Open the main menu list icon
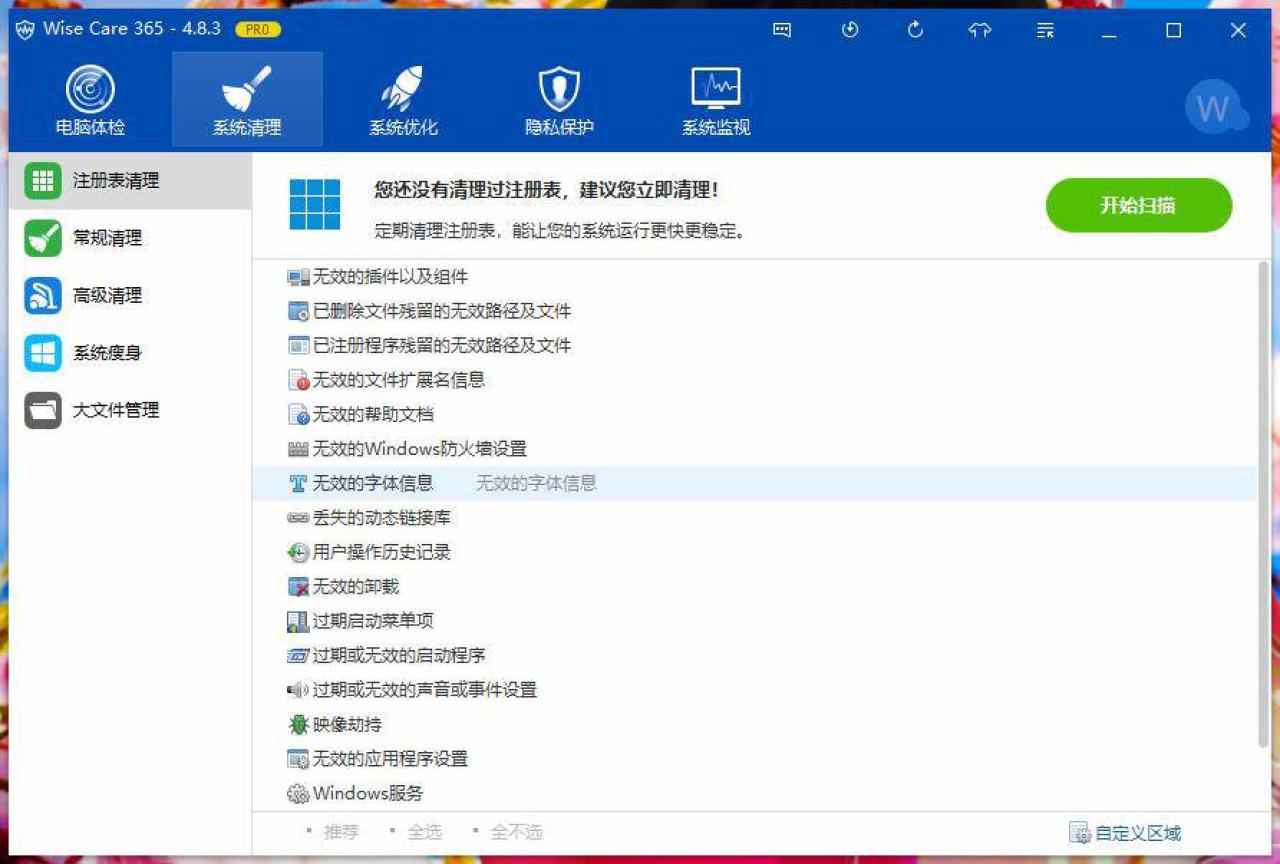The height and width of the screenshot is (864, 1280). point(1045,30)
